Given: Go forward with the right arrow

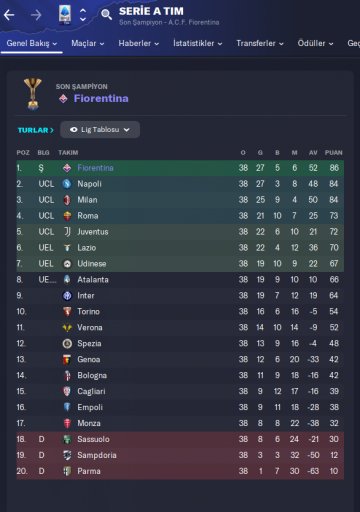Looking at the screenshot, I should (36, 15).
